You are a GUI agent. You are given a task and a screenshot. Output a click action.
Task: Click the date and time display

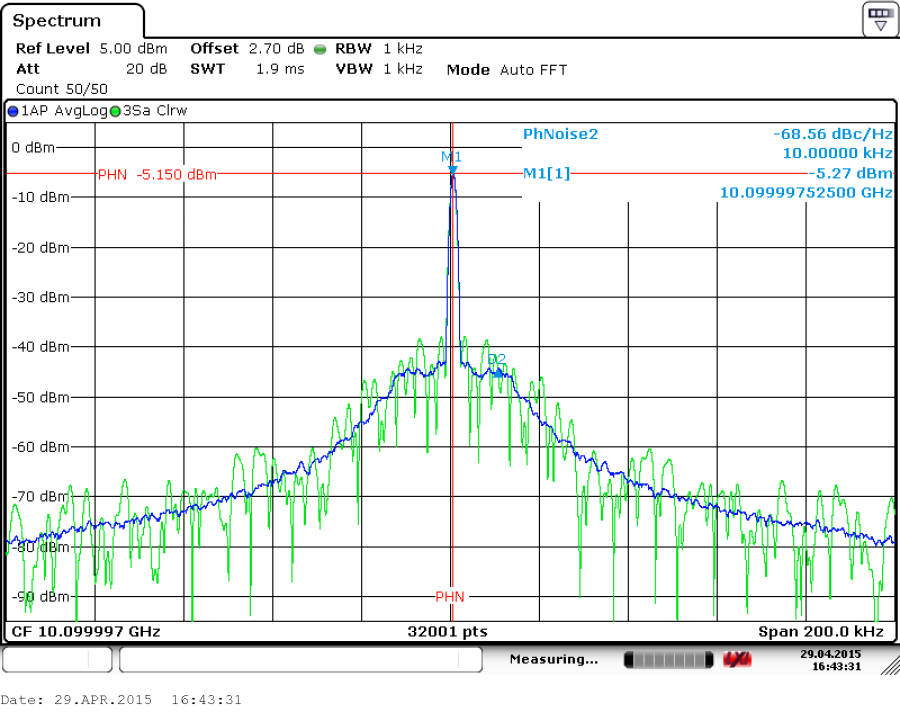point(829,660)
